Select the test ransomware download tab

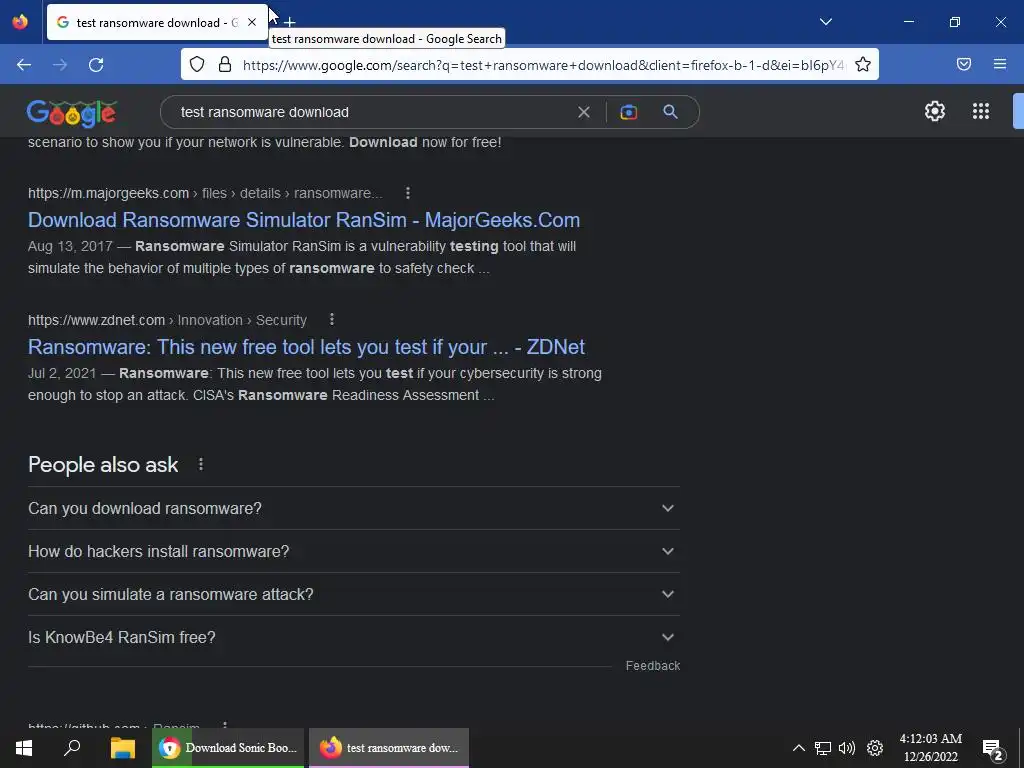point(157,22)
